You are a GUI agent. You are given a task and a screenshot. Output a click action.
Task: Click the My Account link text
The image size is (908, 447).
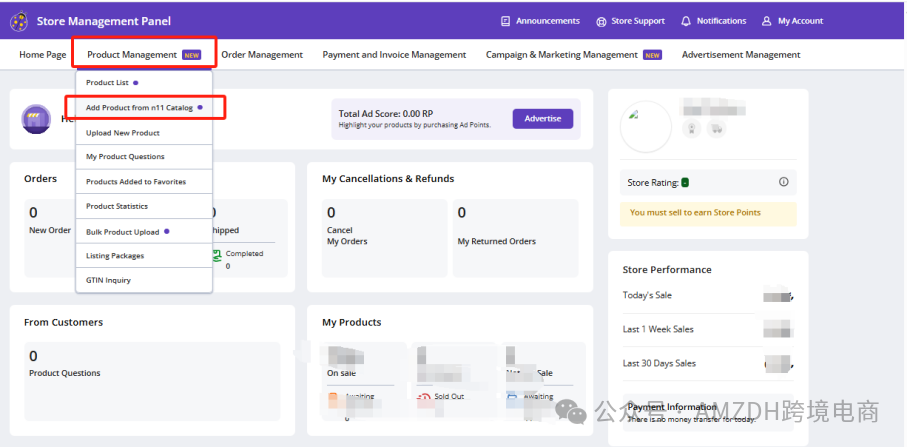[x=800, y=21]
